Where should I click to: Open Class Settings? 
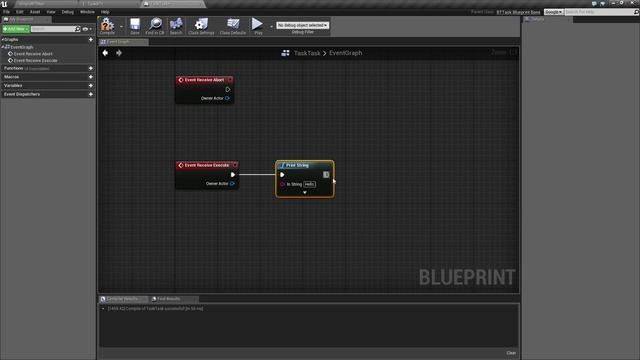pos(201,26)
